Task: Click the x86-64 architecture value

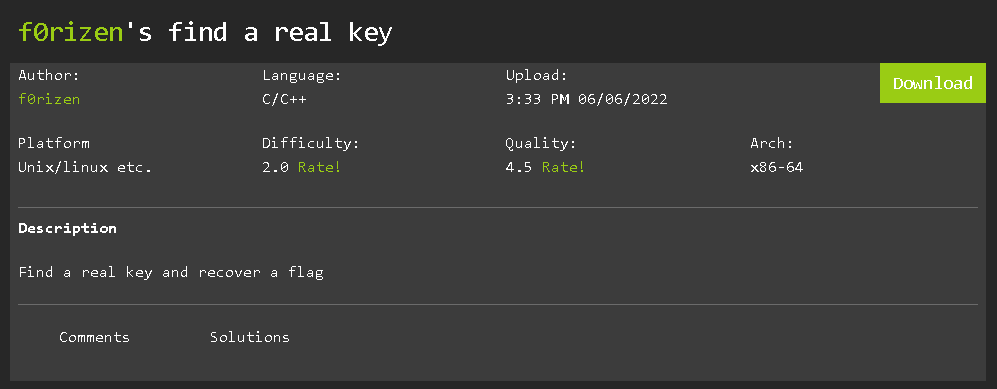Action: coord(776,168)
